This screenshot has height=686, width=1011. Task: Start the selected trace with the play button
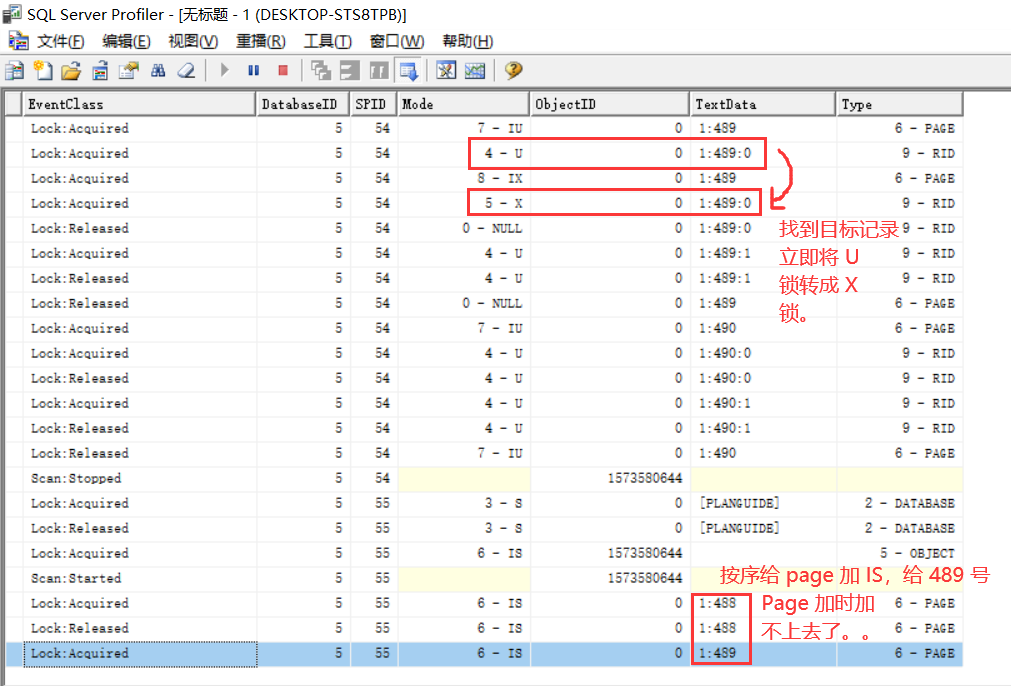pyautogui.click(x=225, y=71)
